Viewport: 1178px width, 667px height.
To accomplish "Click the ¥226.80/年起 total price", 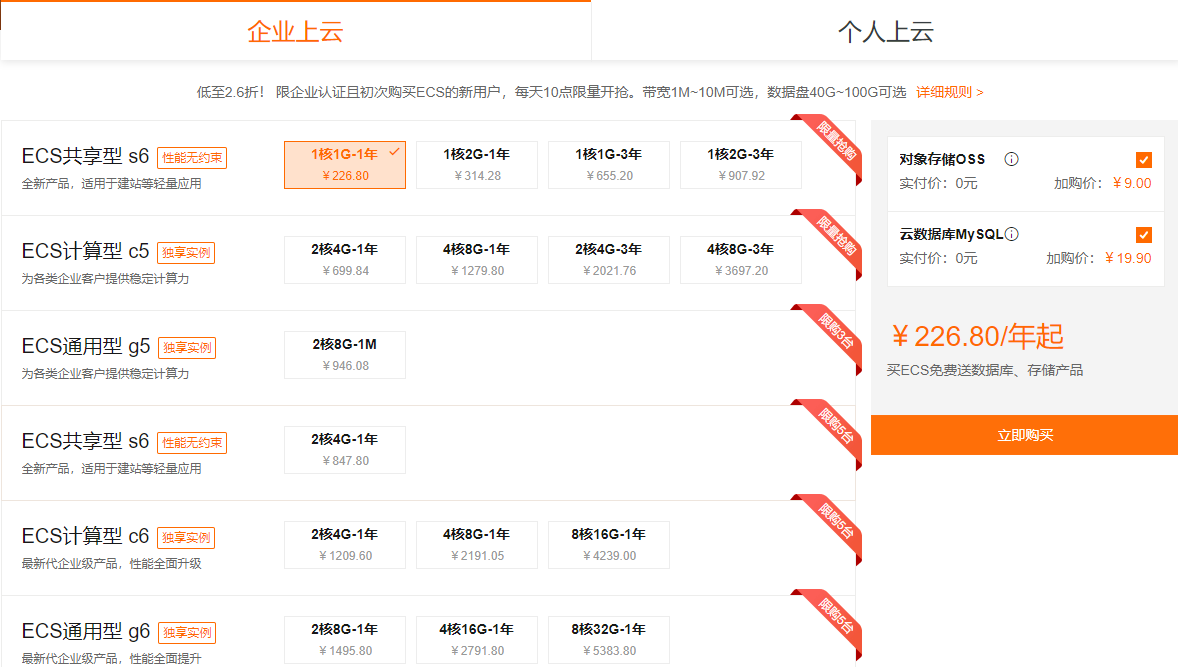I will (977, 337).
